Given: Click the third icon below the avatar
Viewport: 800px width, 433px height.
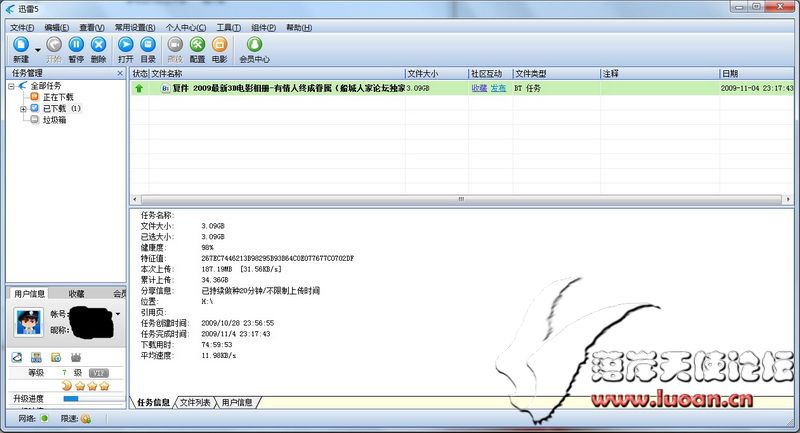Looking at the screenshot, I should (56, 357).
